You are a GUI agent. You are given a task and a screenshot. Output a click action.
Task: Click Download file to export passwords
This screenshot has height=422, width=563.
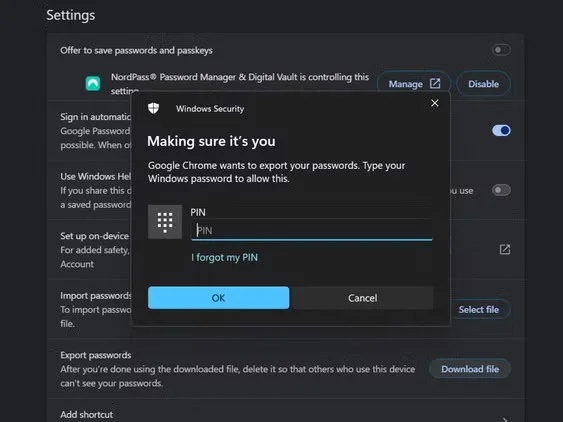pyautogui.click(x=470, y=369)
